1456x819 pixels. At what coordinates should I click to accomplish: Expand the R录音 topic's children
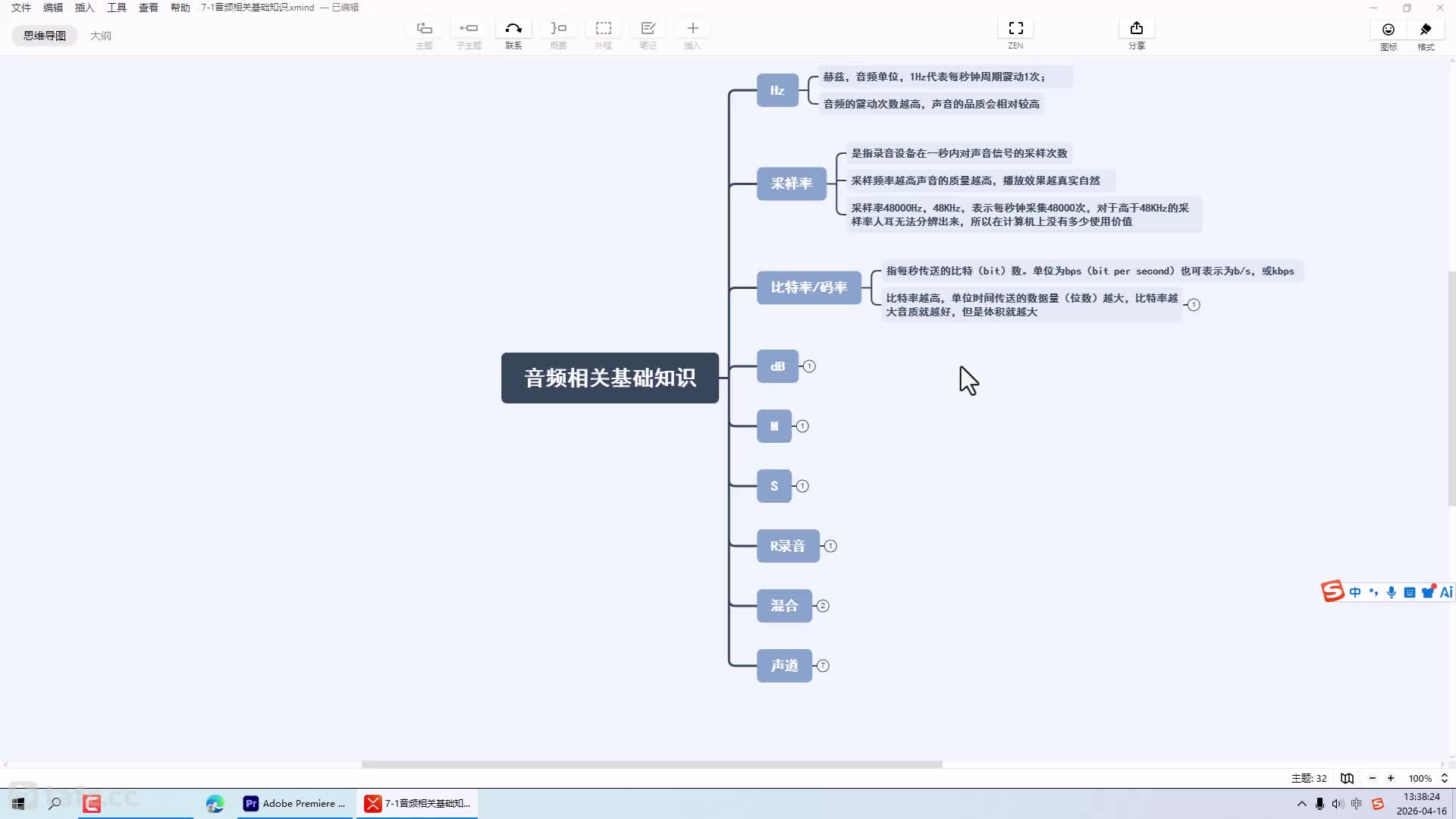[830, 546]
